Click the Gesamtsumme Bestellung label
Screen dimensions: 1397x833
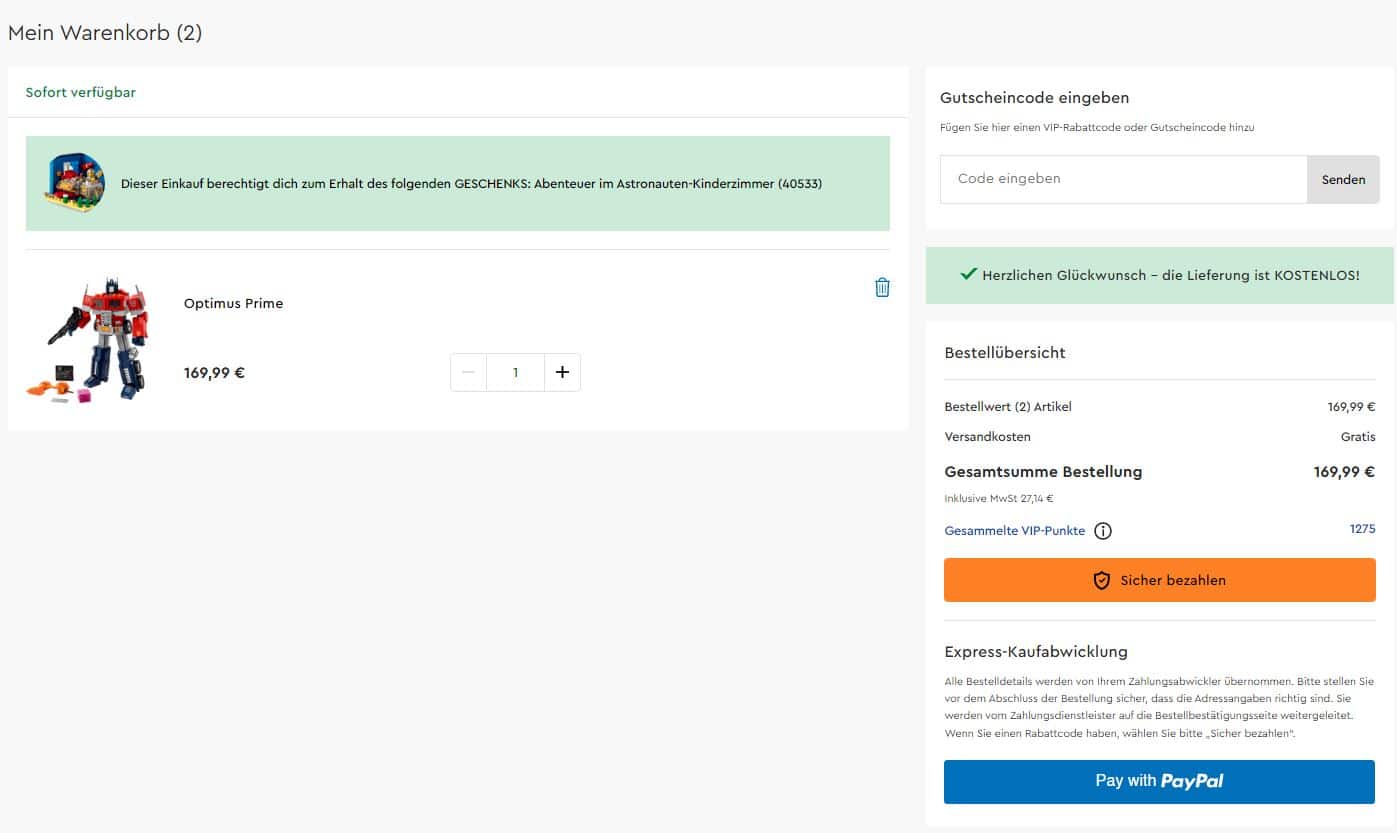coord(1043,472)
